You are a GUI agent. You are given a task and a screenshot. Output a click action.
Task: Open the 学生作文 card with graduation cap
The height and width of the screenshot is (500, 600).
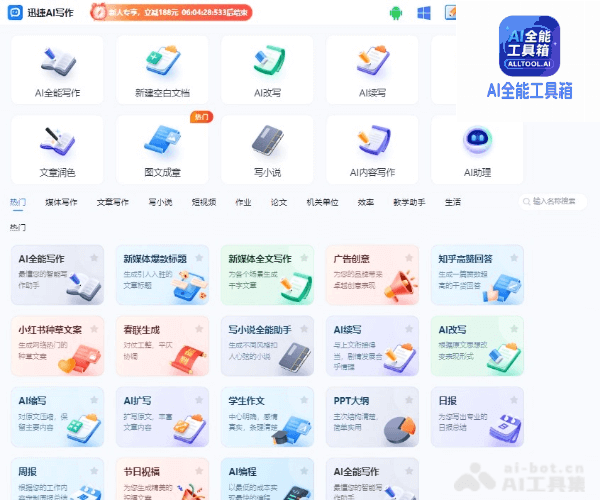[x=267, y=417]
